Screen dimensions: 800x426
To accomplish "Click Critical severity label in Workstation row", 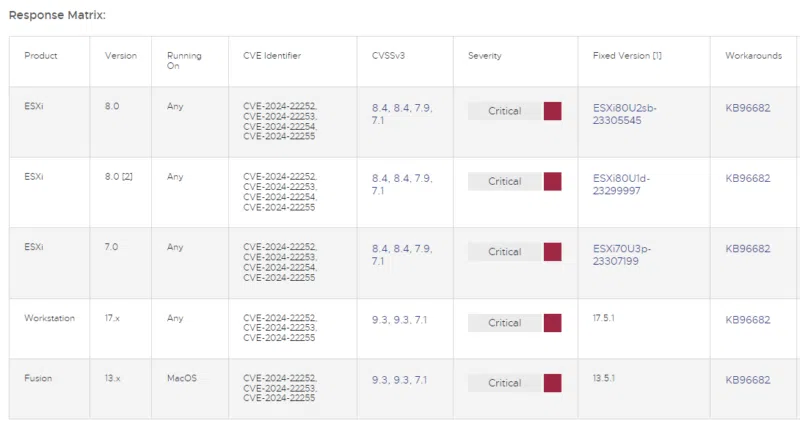I will (x=505, y=322).
